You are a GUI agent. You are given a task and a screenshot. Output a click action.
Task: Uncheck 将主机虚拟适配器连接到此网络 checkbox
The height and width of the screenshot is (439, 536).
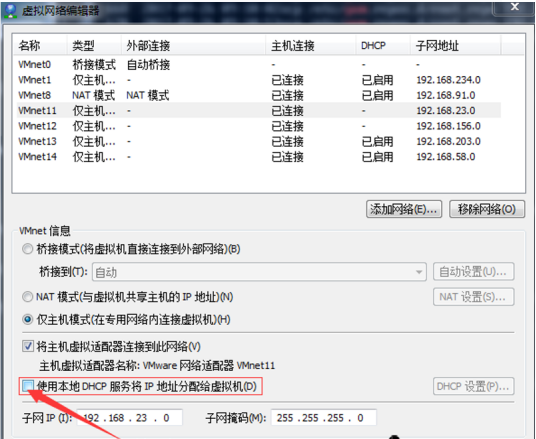point(28,346)
